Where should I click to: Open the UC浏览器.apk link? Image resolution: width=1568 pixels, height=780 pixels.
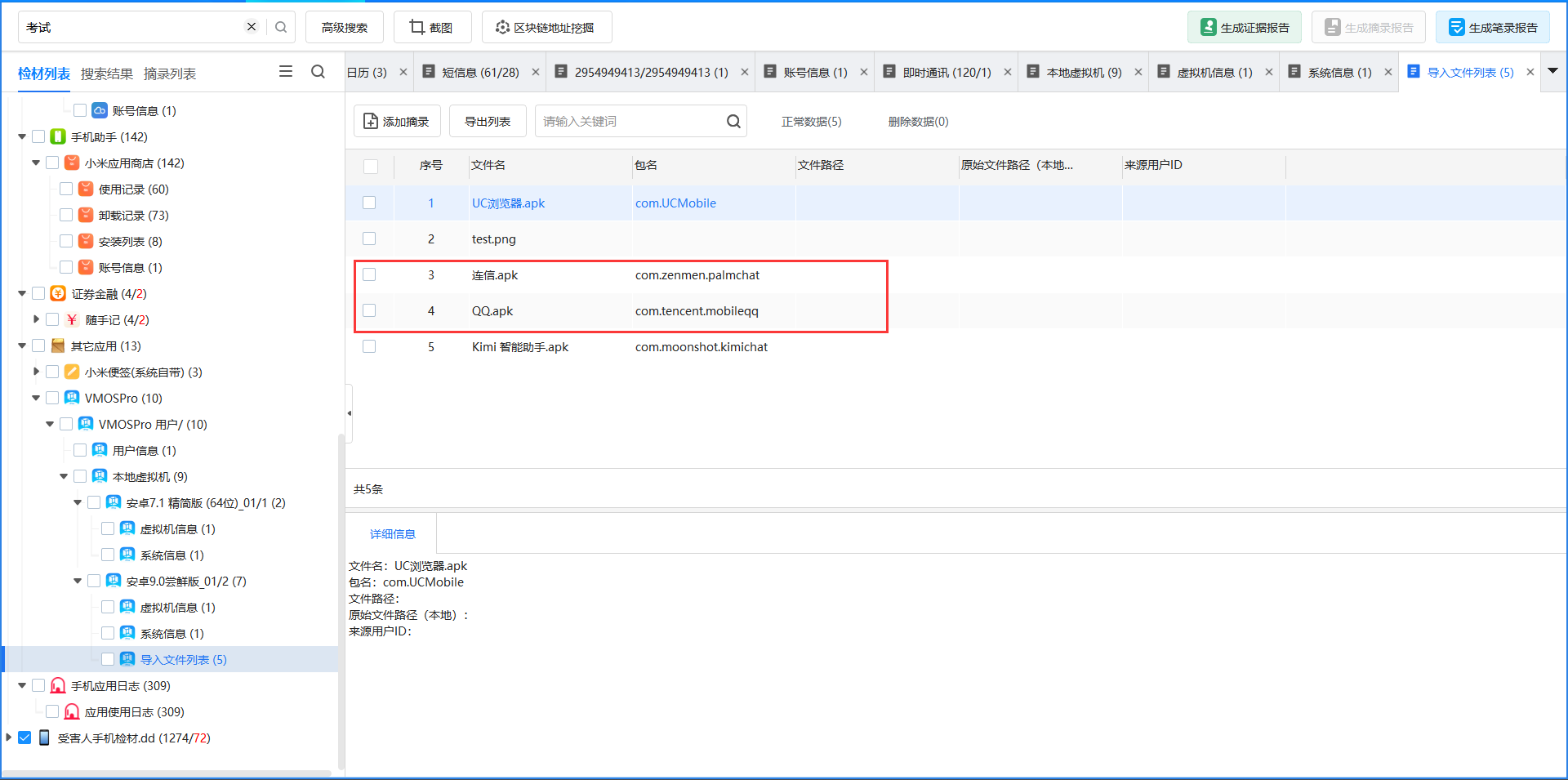pos(508,203)
